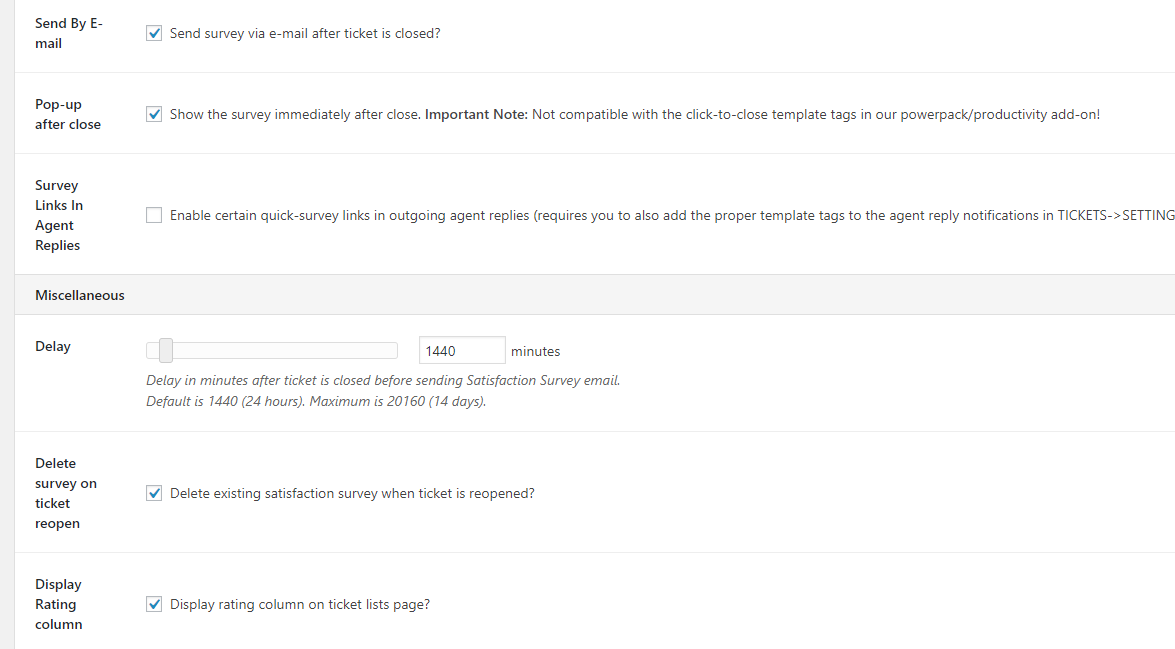Click the right end of the Delay slider track
Image resolution: width=1175 pixels, height=649 pixels.
pos(393,350)
